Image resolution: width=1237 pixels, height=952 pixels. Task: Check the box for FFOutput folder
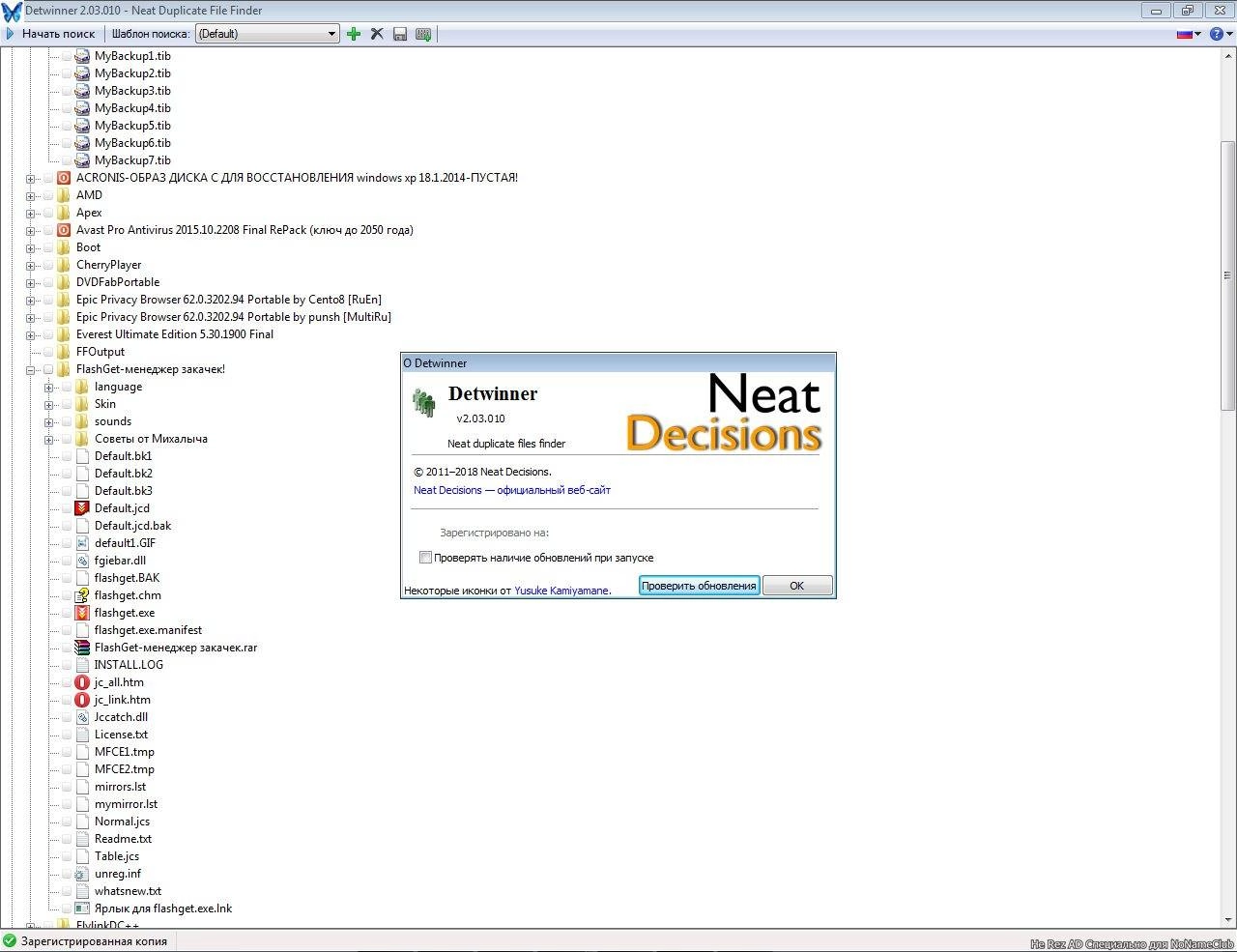coord(48,352)
